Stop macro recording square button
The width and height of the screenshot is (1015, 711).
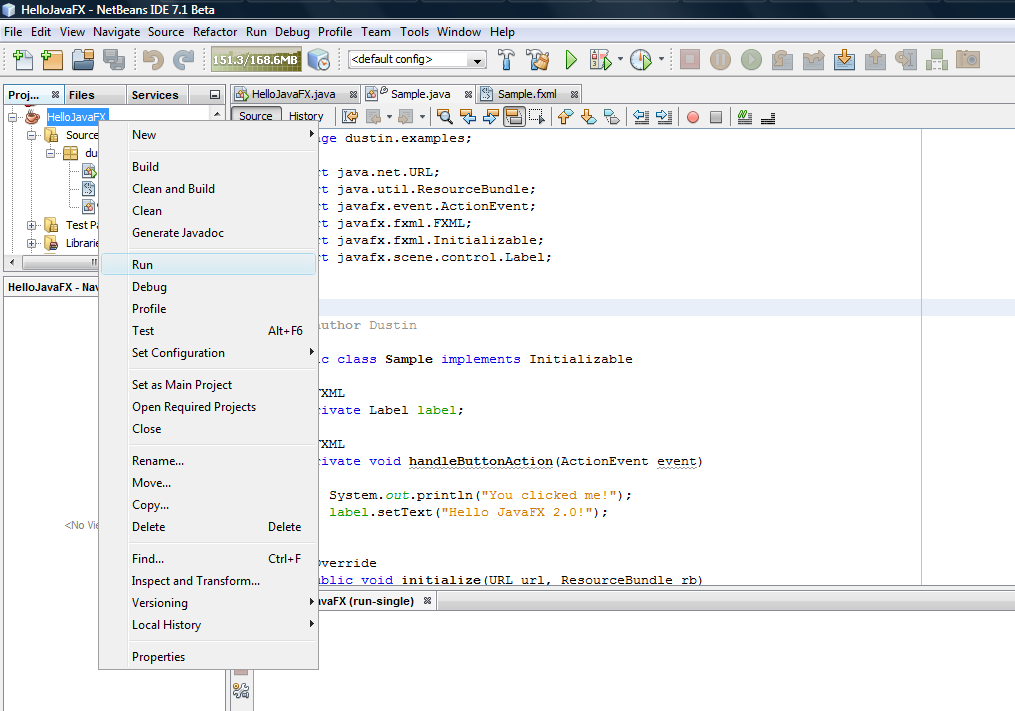coord(715,117)
